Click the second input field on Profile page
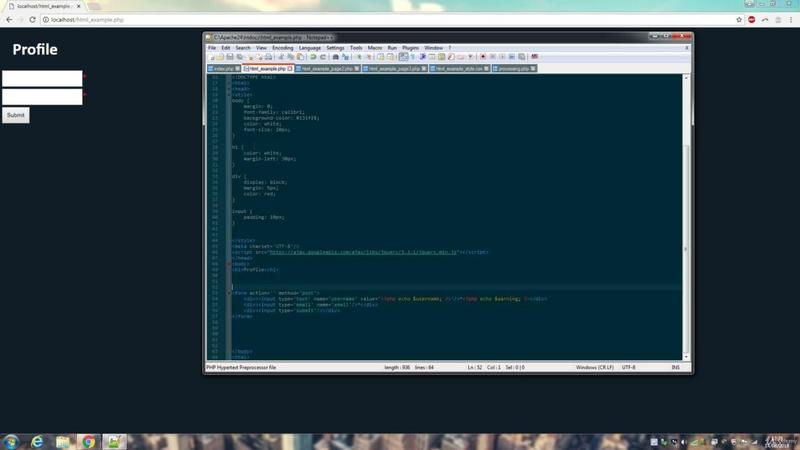800x450 pixels. 42,97
